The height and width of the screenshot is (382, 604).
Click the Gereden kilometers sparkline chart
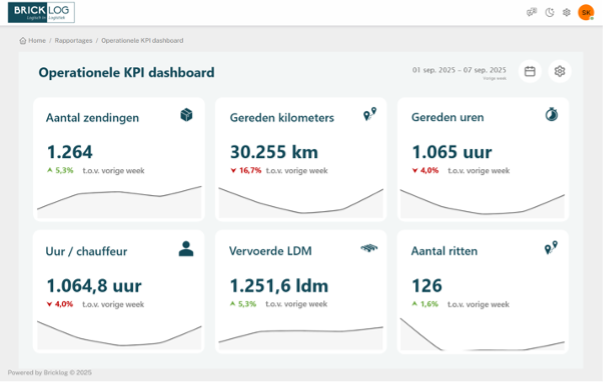tap(301, 203)
